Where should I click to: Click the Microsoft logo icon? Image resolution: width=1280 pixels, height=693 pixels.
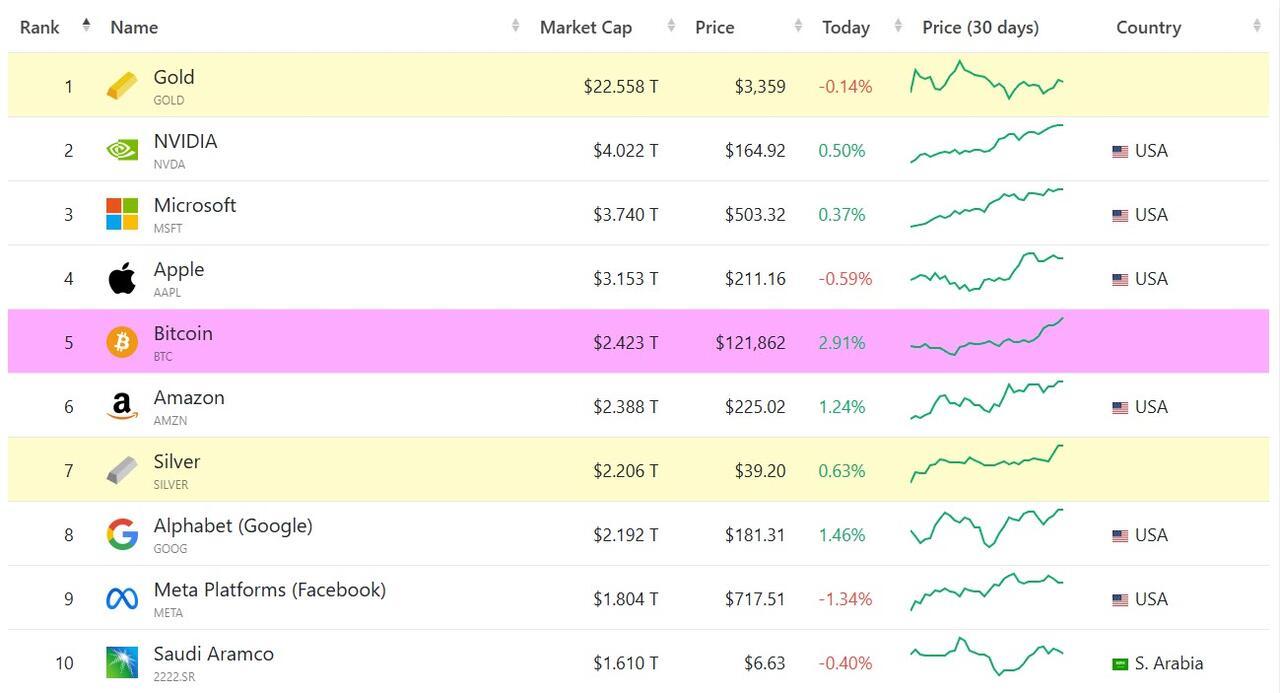[x=122, y=214]
